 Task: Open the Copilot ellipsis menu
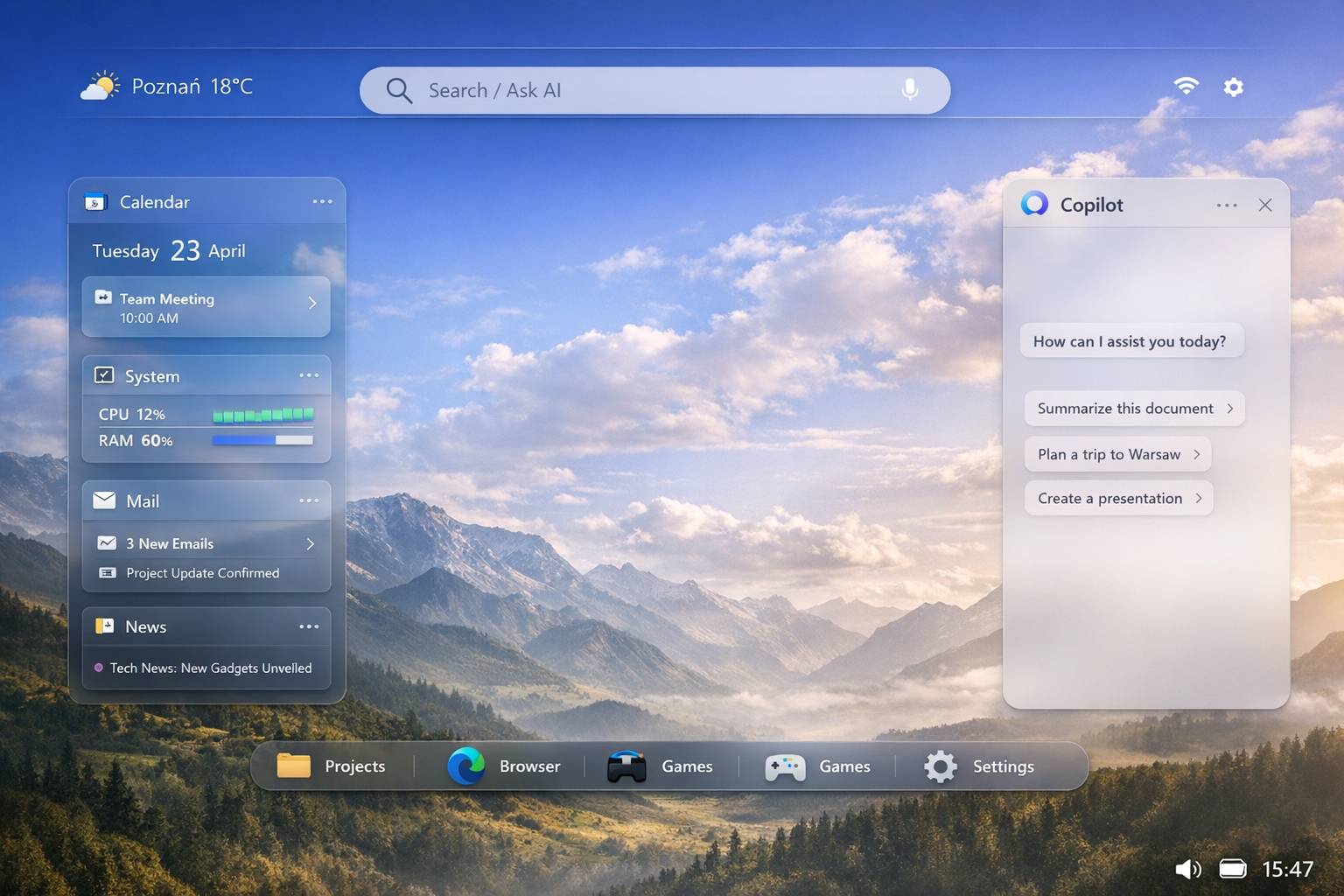tap(1227, 204)
